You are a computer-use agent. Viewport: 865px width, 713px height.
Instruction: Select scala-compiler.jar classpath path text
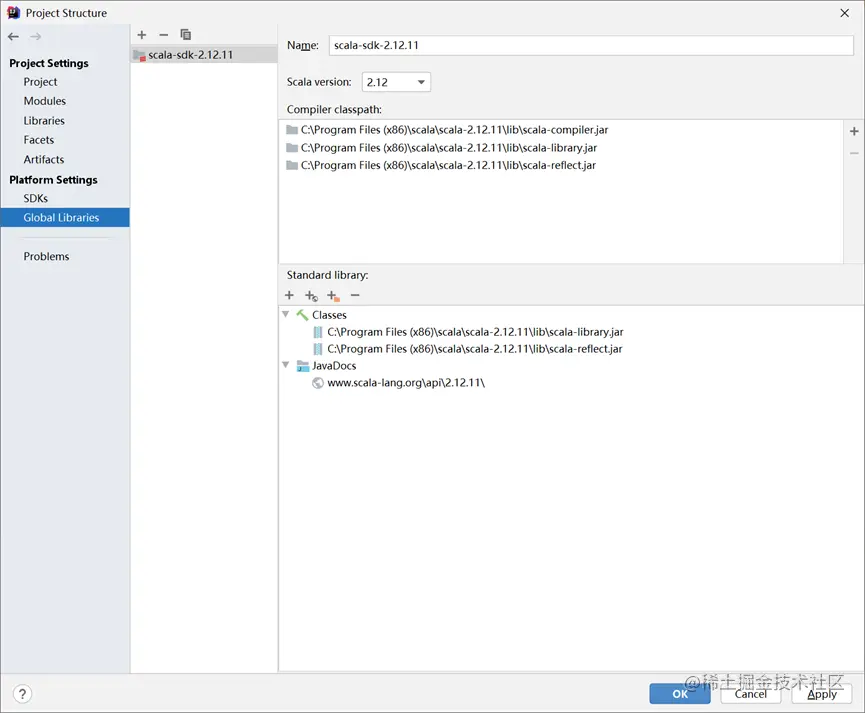pyautogui.click(x=455, y=130)
